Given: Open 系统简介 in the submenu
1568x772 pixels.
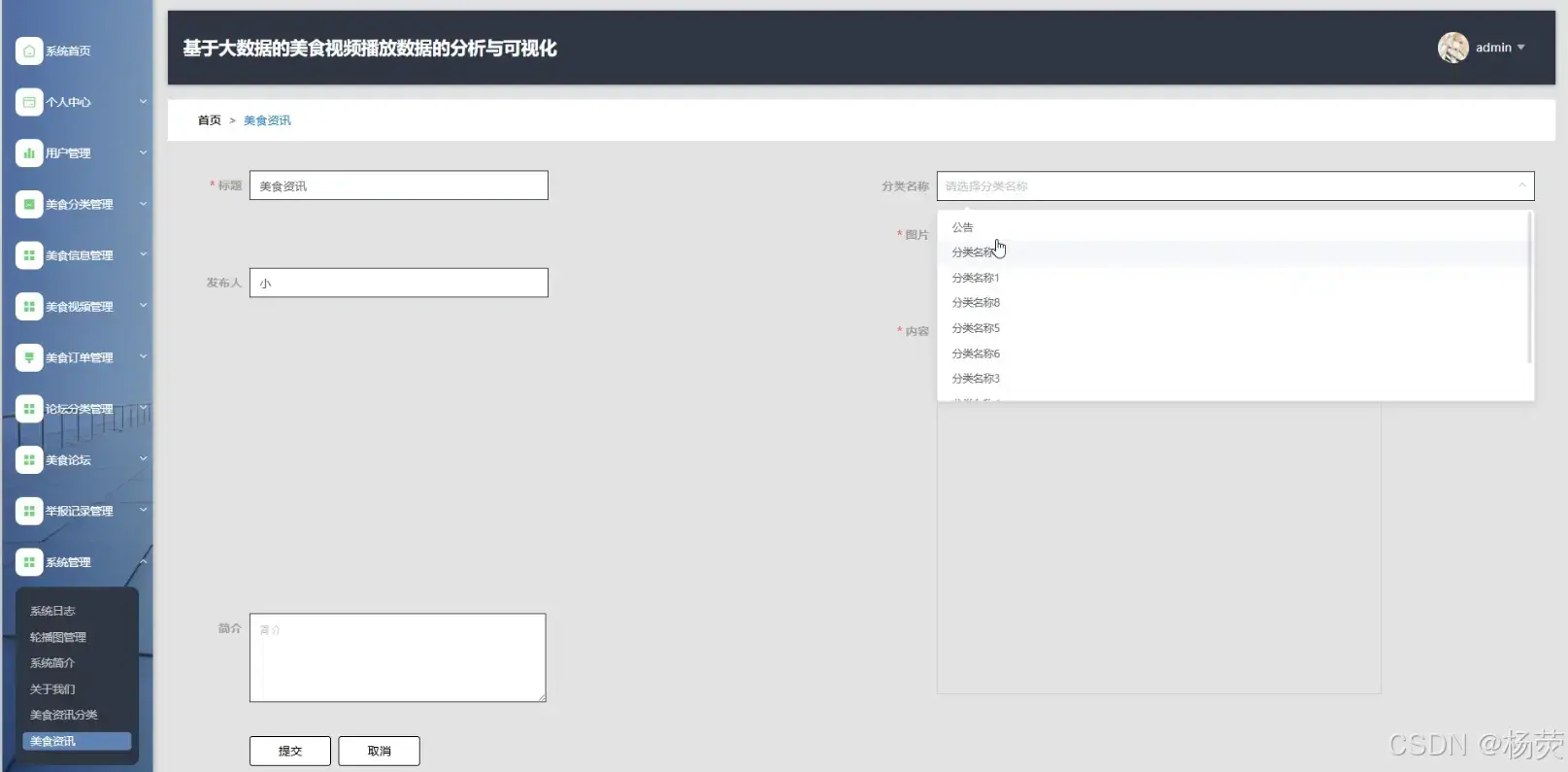Looking at the screenshot, I should coord(52,663).
